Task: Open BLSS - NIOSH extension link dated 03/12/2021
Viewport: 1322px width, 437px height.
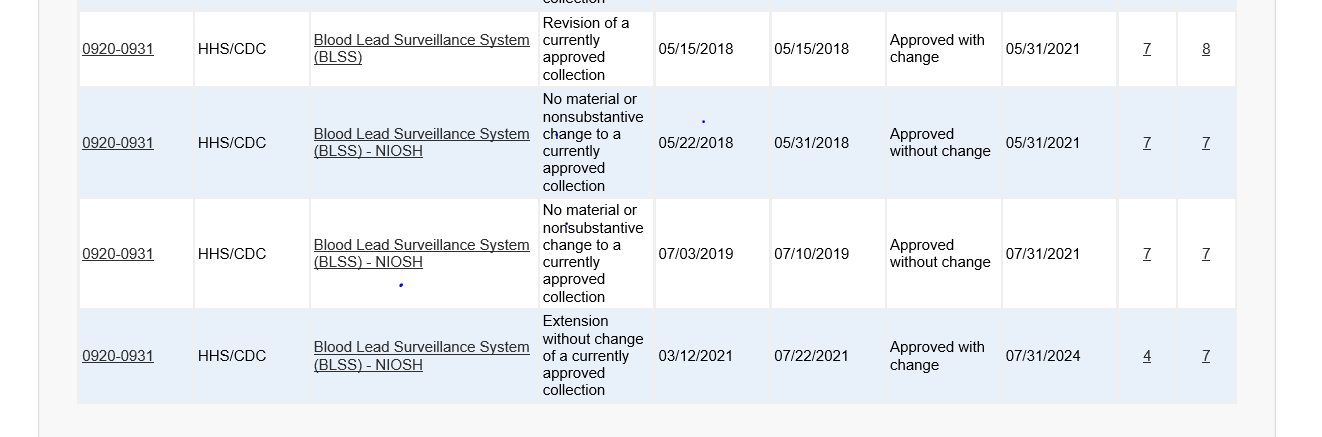Action: click(x=421, y=355)
